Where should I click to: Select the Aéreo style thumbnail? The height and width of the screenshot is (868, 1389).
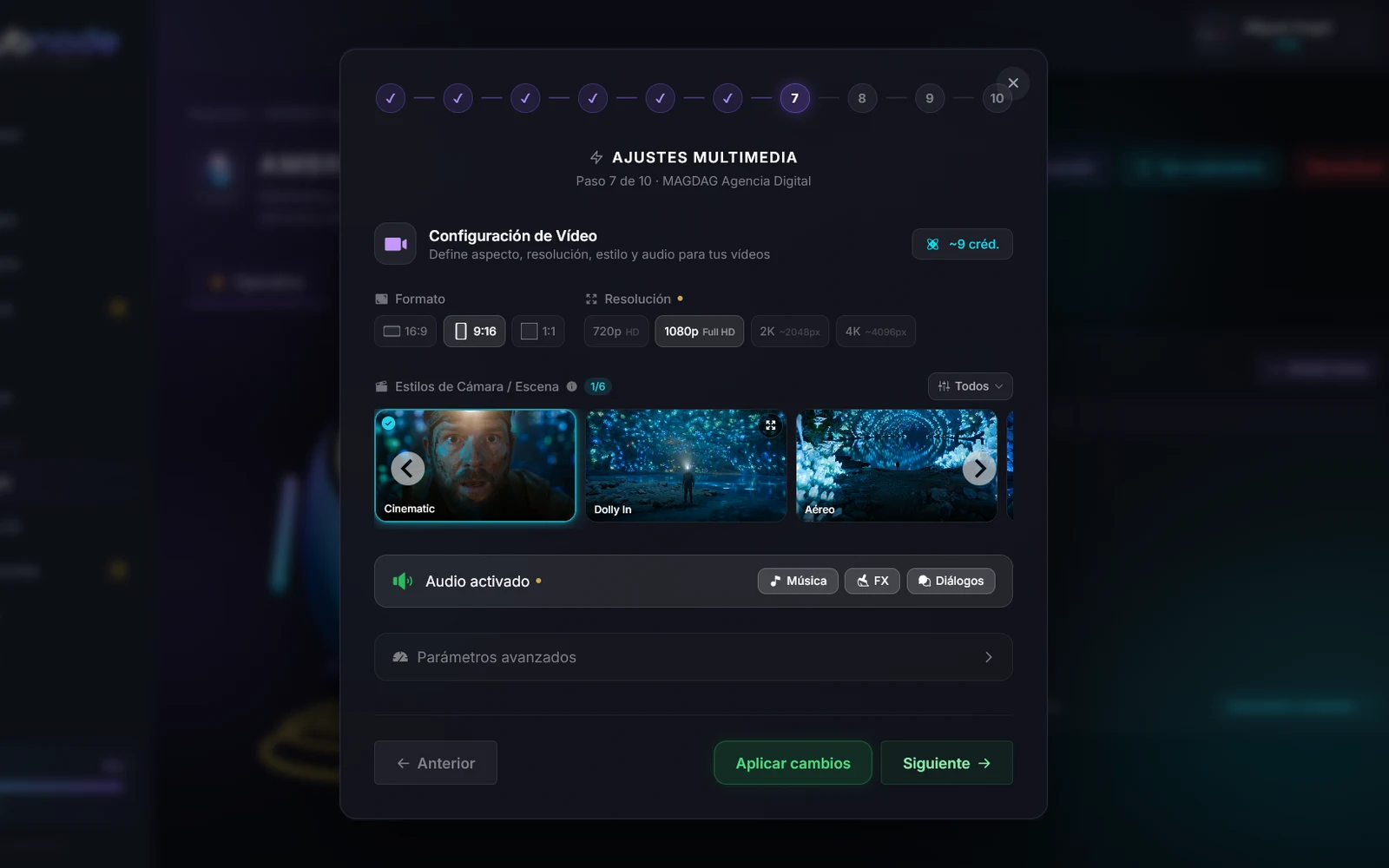tap(897, 465)
